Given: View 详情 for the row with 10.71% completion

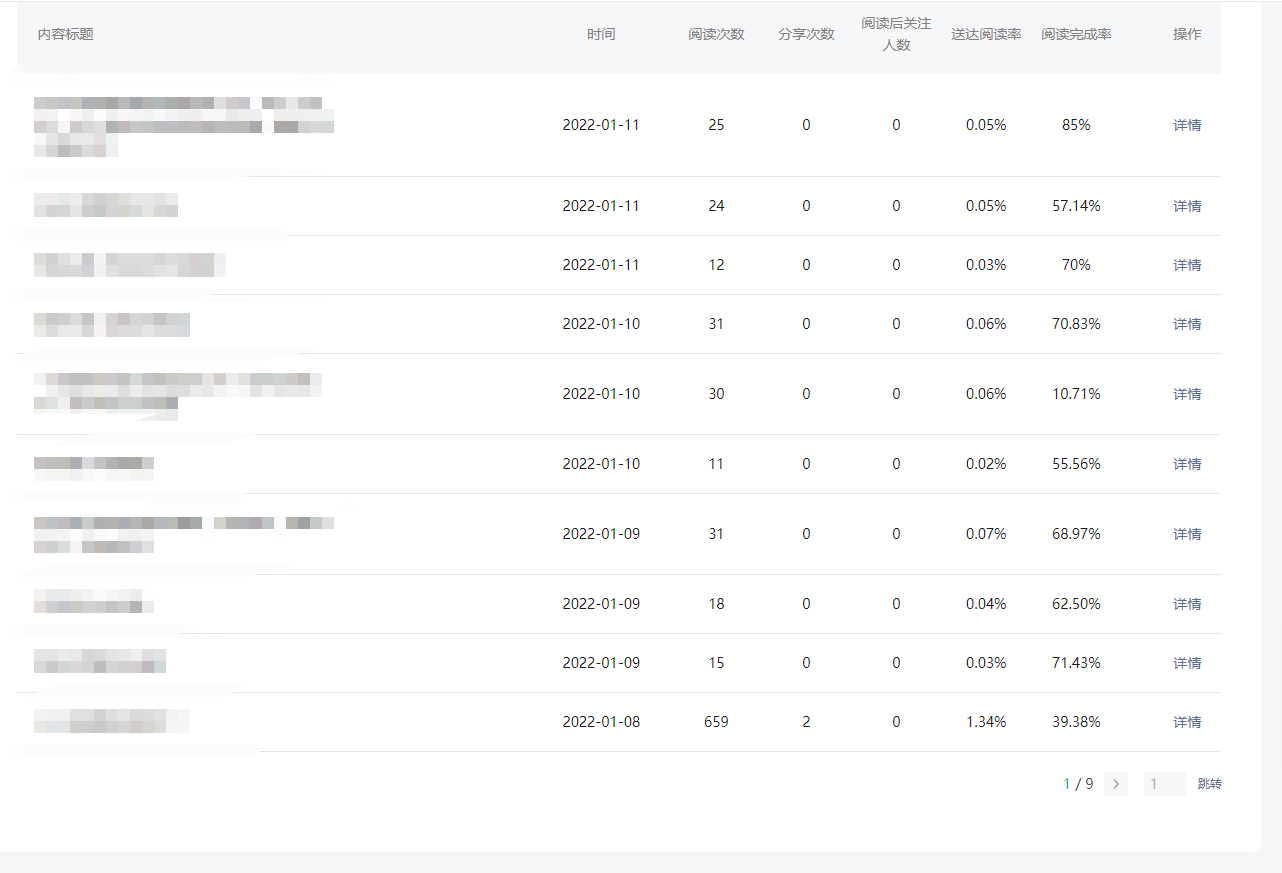Looking at the screenshot, I should [x=1187, y=394].
